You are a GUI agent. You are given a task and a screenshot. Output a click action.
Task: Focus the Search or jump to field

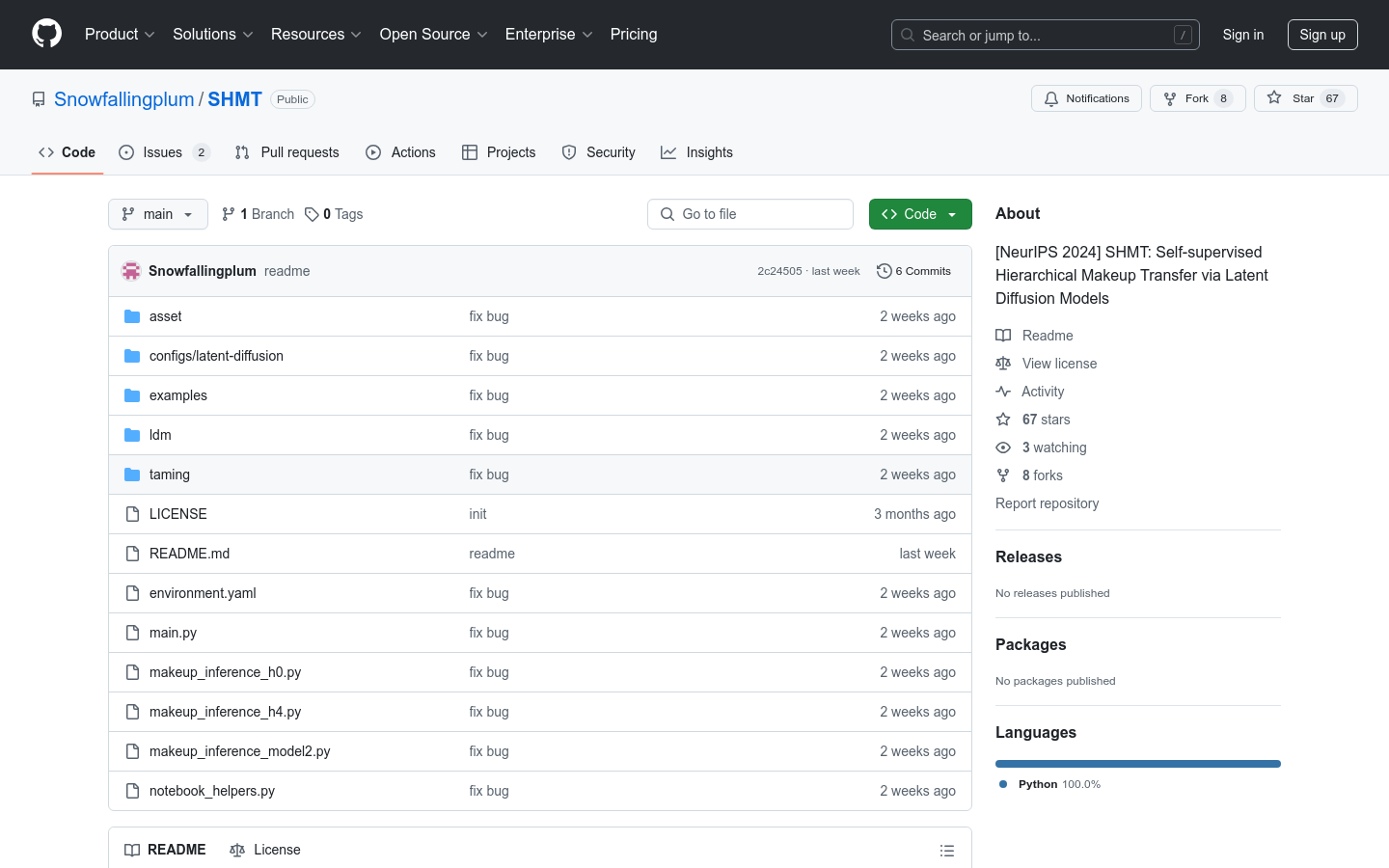pyautogui.click(x=1046, y=35)
